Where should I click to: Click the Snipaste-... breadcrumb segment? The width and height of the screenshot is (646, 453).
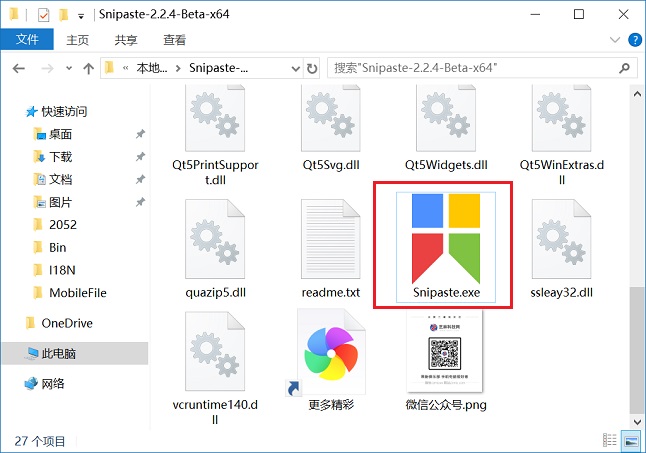click(218, 68)
